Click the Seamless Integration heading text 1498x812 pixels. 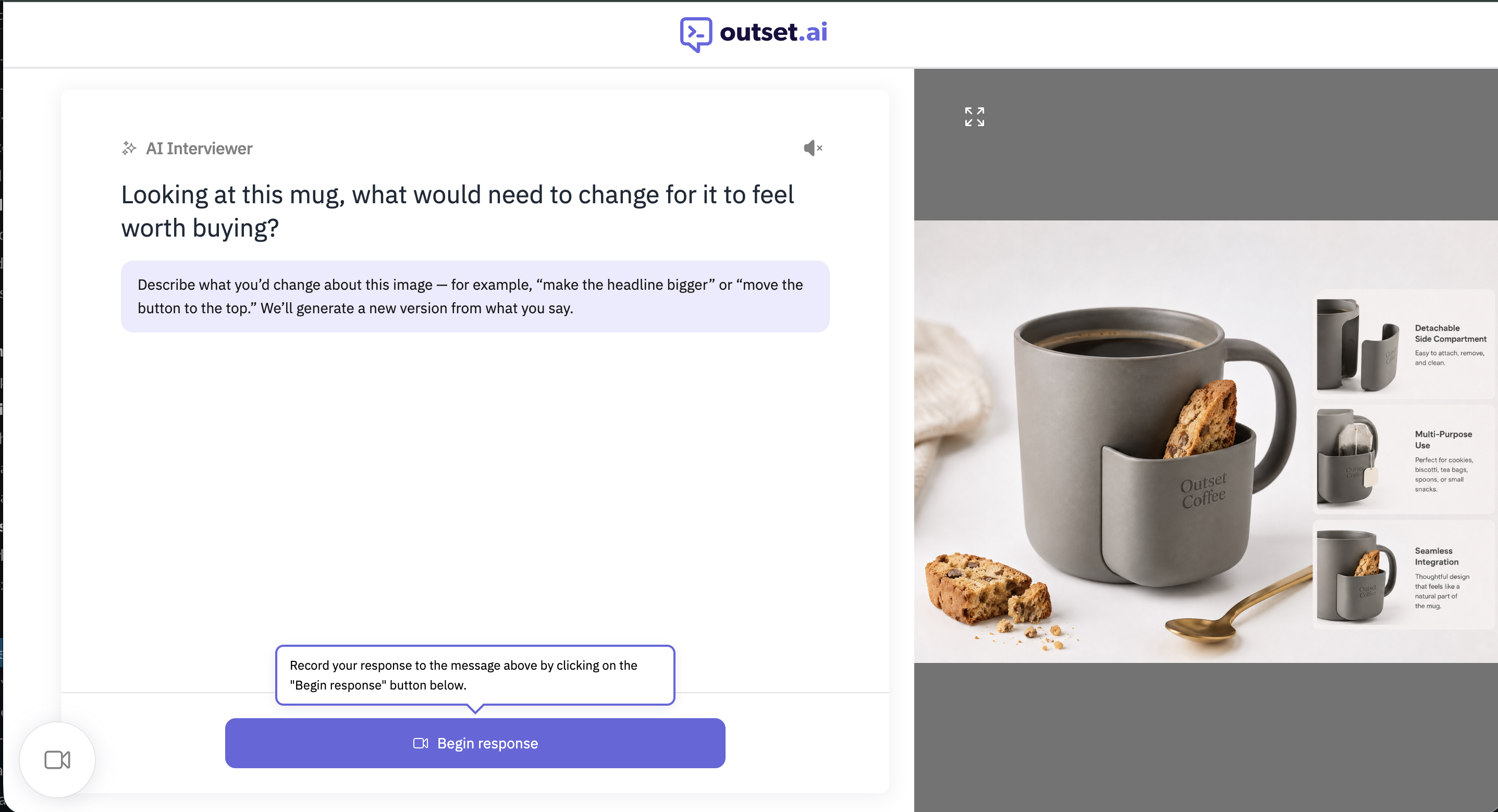pyautogui.click(x=1436, y=556)
